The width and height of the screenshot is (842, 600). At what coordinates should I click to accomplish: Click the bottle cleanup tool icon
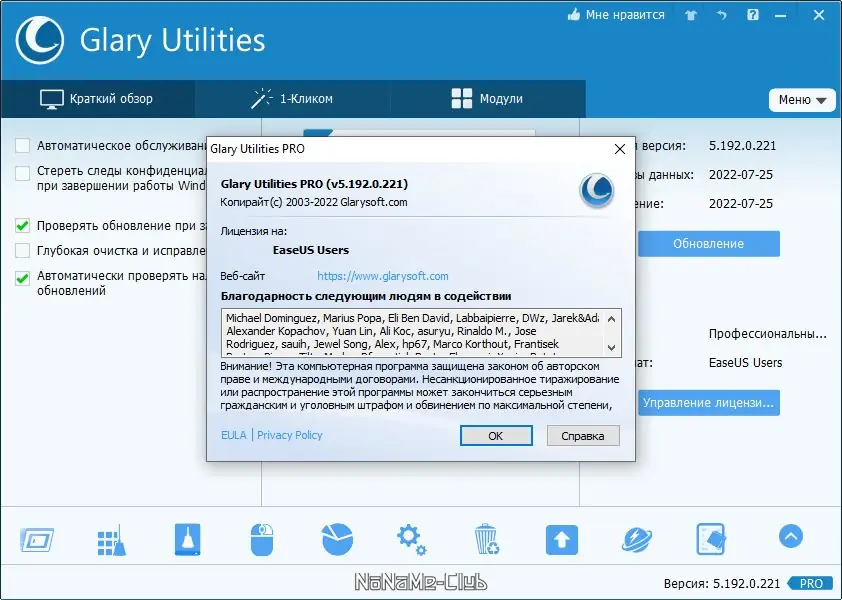187,538
